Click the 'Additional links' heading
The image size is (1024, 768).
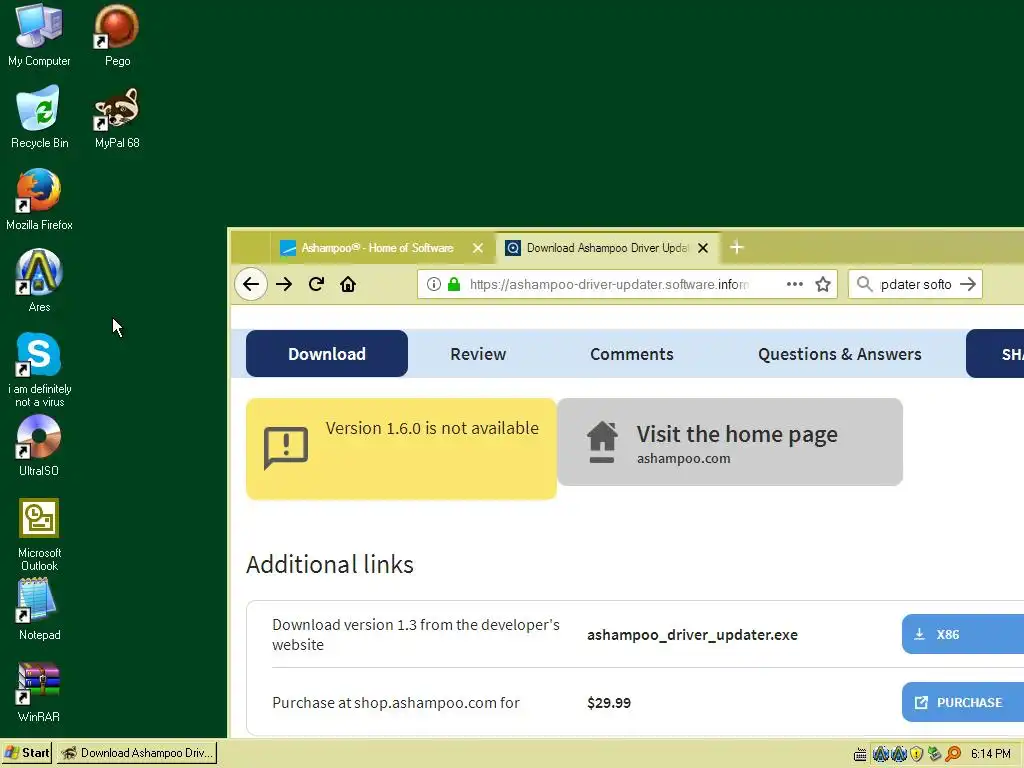pos(330,564)
